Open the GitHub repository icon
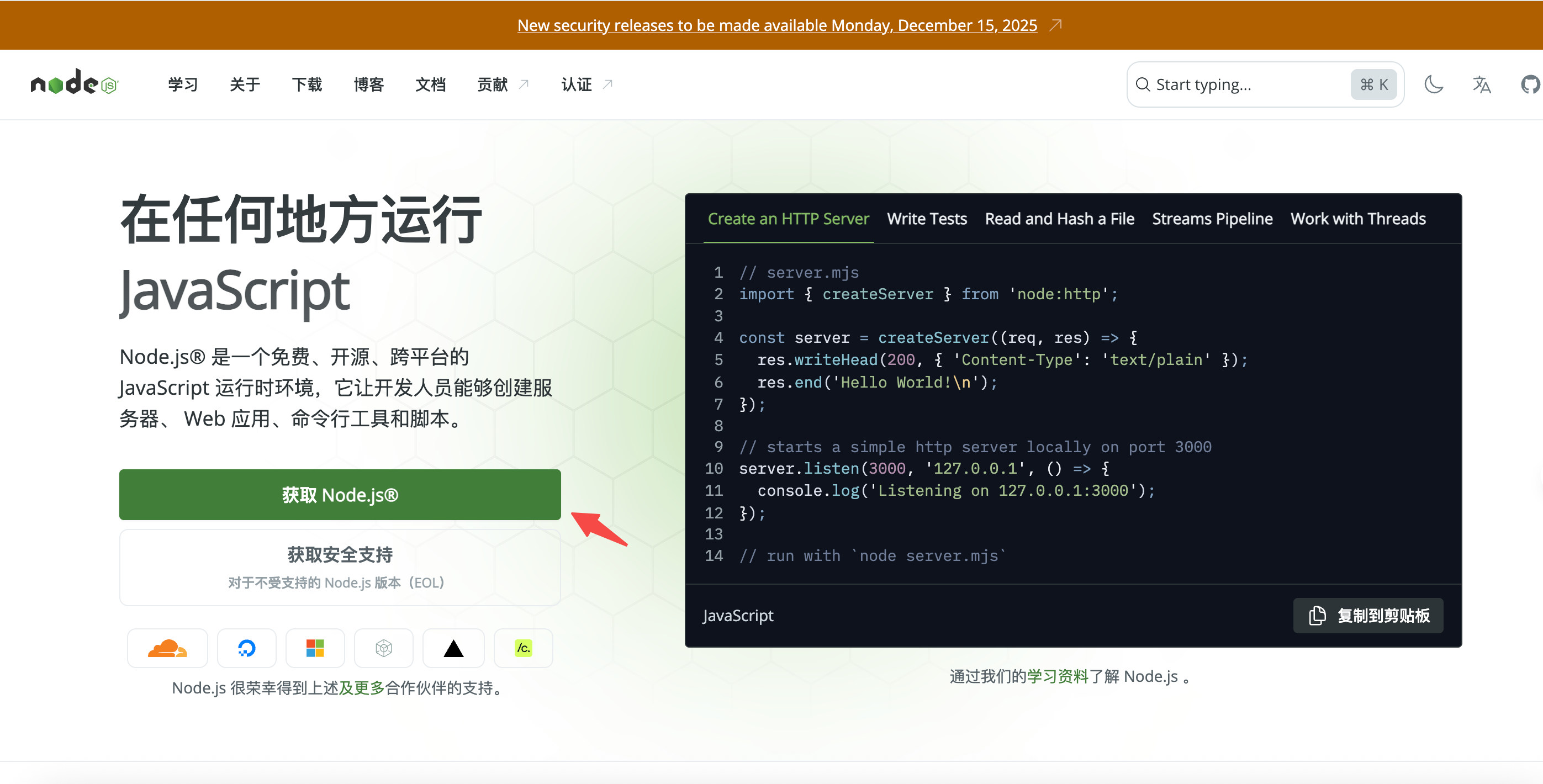 [x=1530, y=84]
